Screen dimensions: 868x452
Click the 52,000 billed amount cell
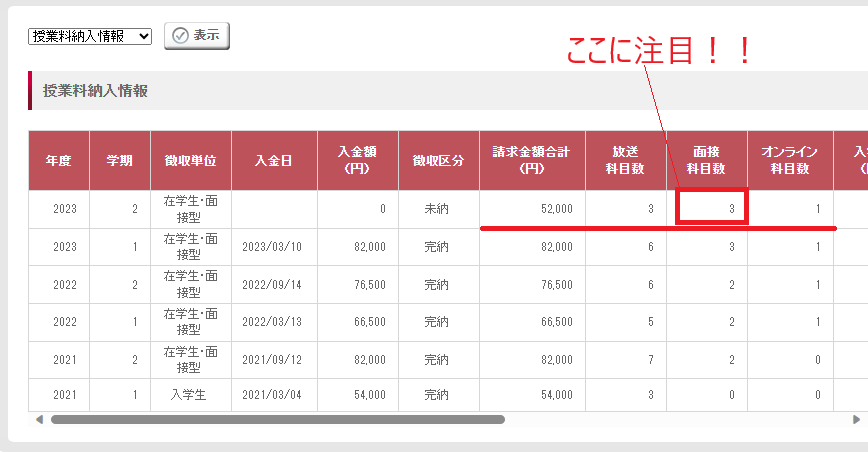click(532, 209)
